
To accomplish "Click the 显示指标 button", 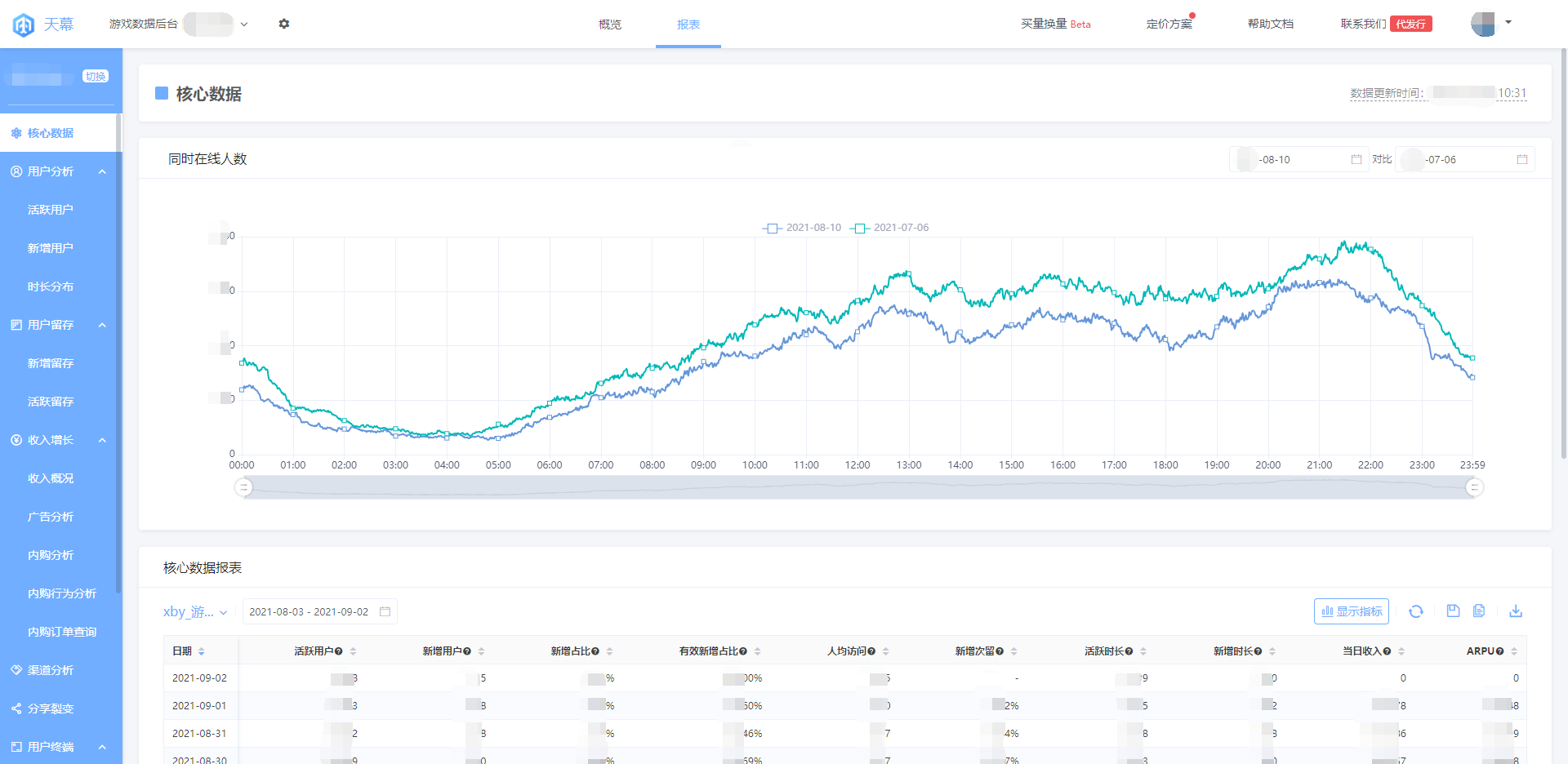I will click(x=1352, y=611).
